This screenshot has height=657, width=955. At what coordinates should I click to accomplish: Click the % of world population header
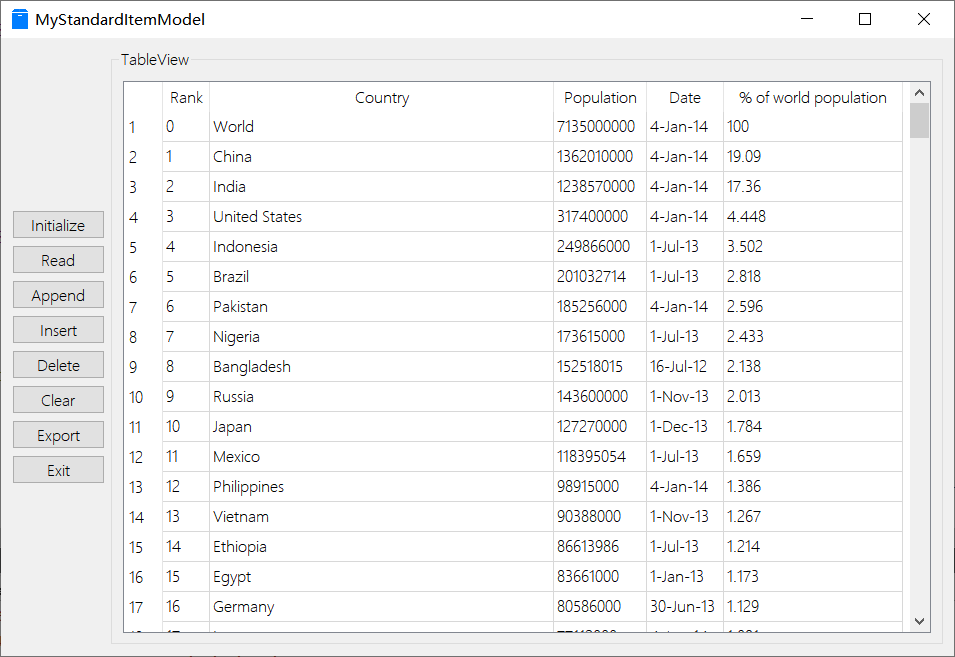[x=812, y=97]
